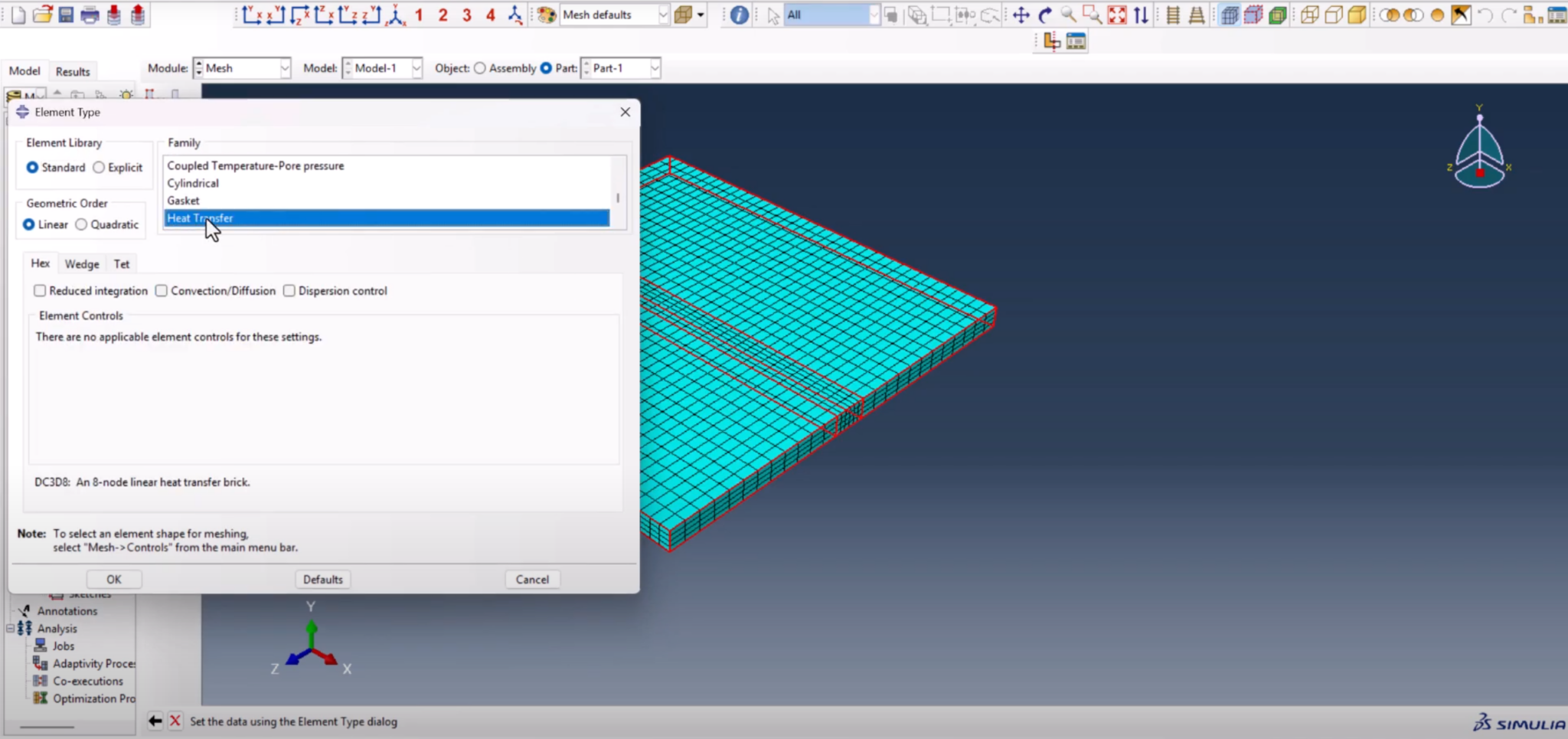Screen dimensions: 1568x739
Task: Select the Pan View tool
Action: [1021, 15]
